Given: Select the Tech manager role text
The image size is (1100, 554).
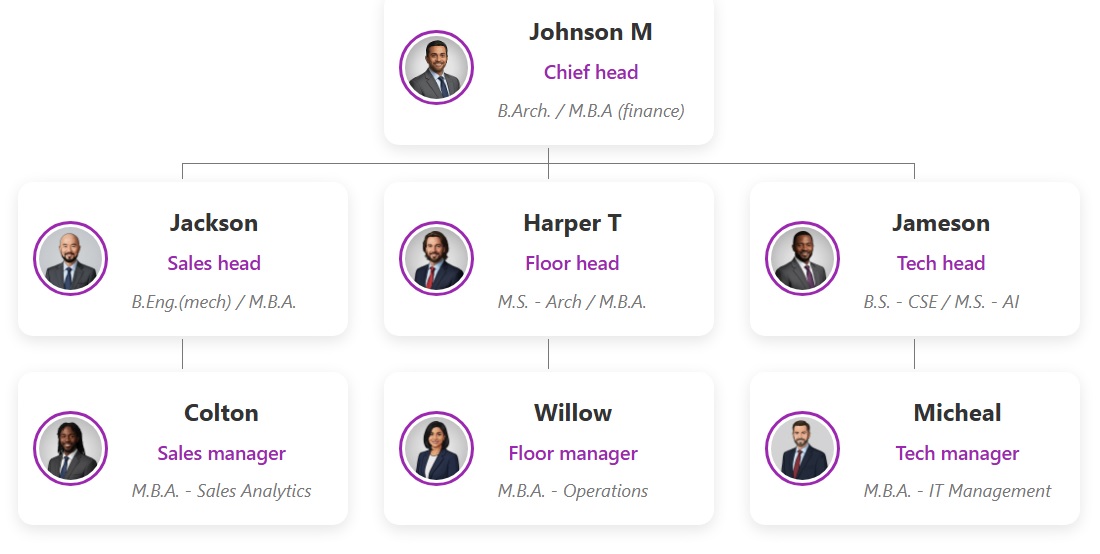Looking at the screenshot, I should [957, 453].
